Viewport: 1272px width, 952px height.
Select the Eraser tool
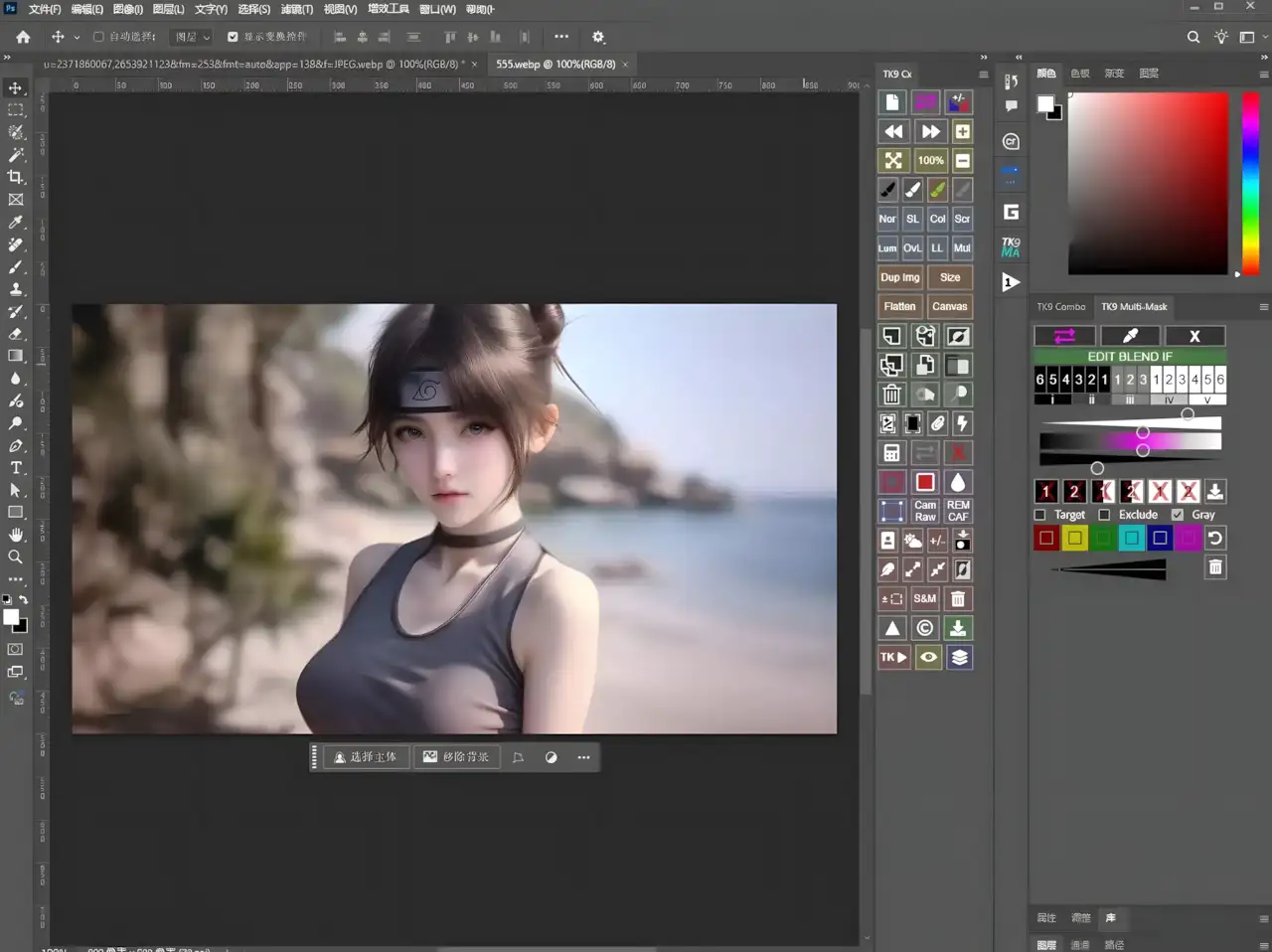click(x=16, y=334)
